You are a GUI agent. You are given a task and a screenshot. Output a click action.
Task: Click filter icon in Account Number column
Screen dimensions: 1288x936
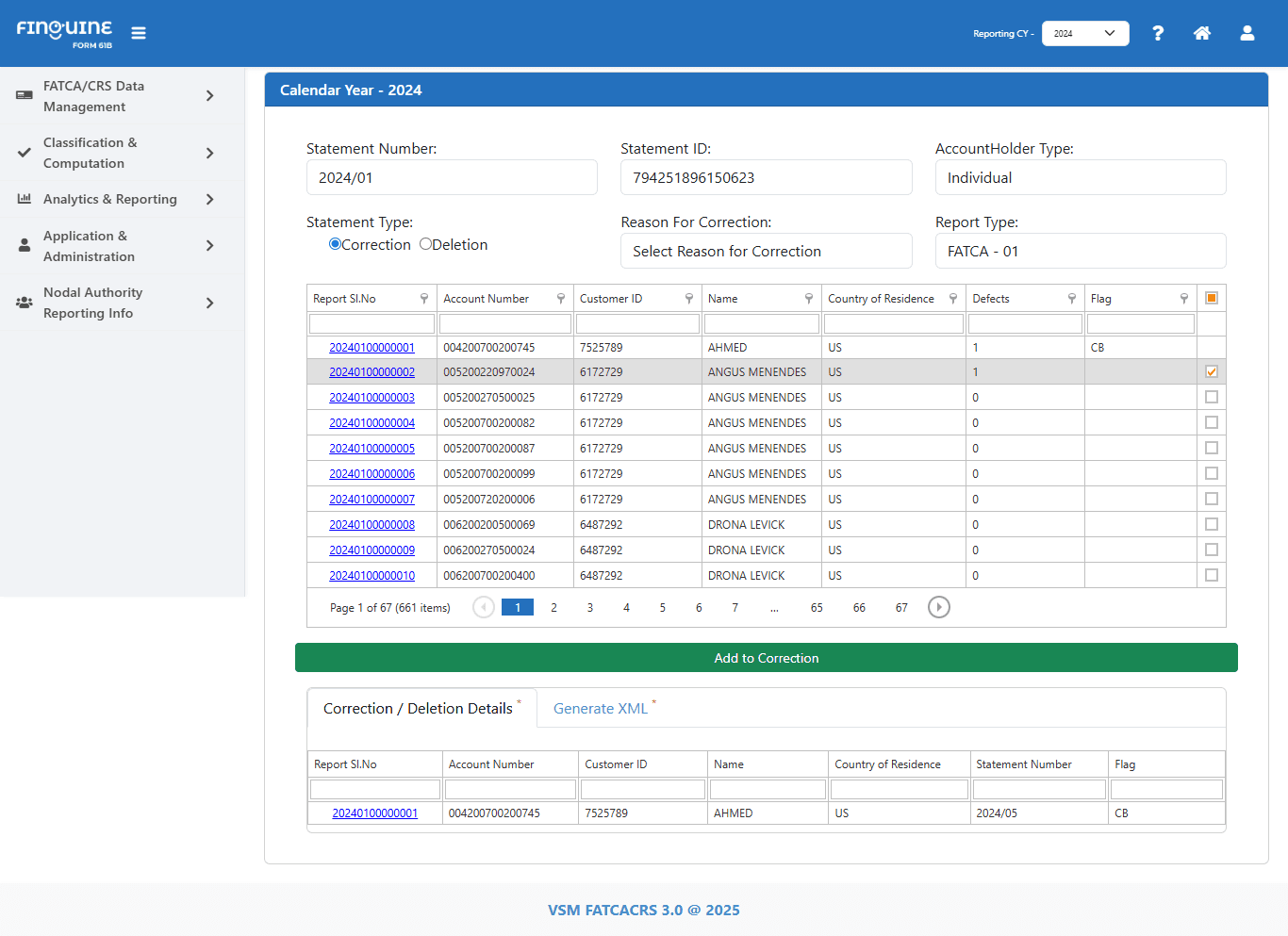click(x=561, y=299)
